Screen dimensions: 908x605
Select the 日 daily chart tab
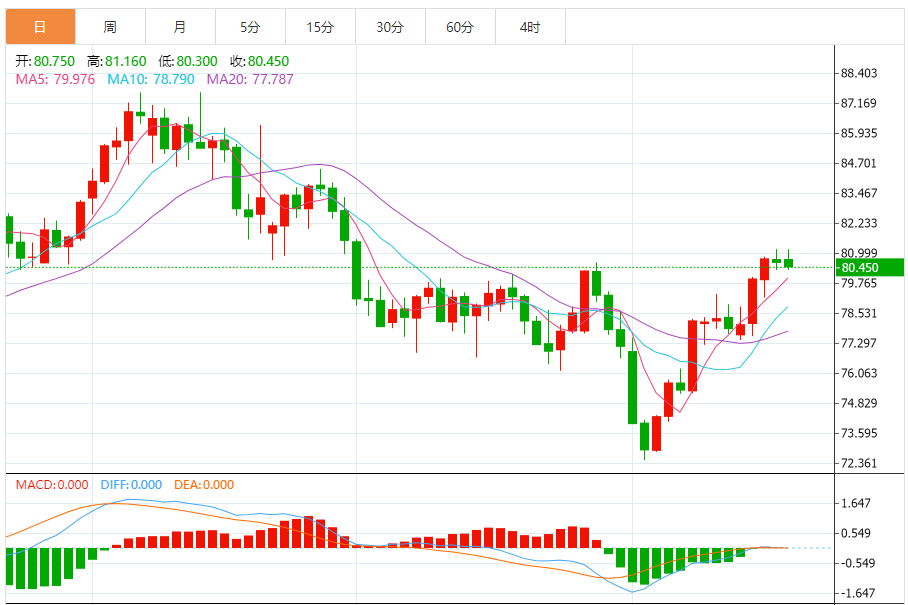(41, 27)
